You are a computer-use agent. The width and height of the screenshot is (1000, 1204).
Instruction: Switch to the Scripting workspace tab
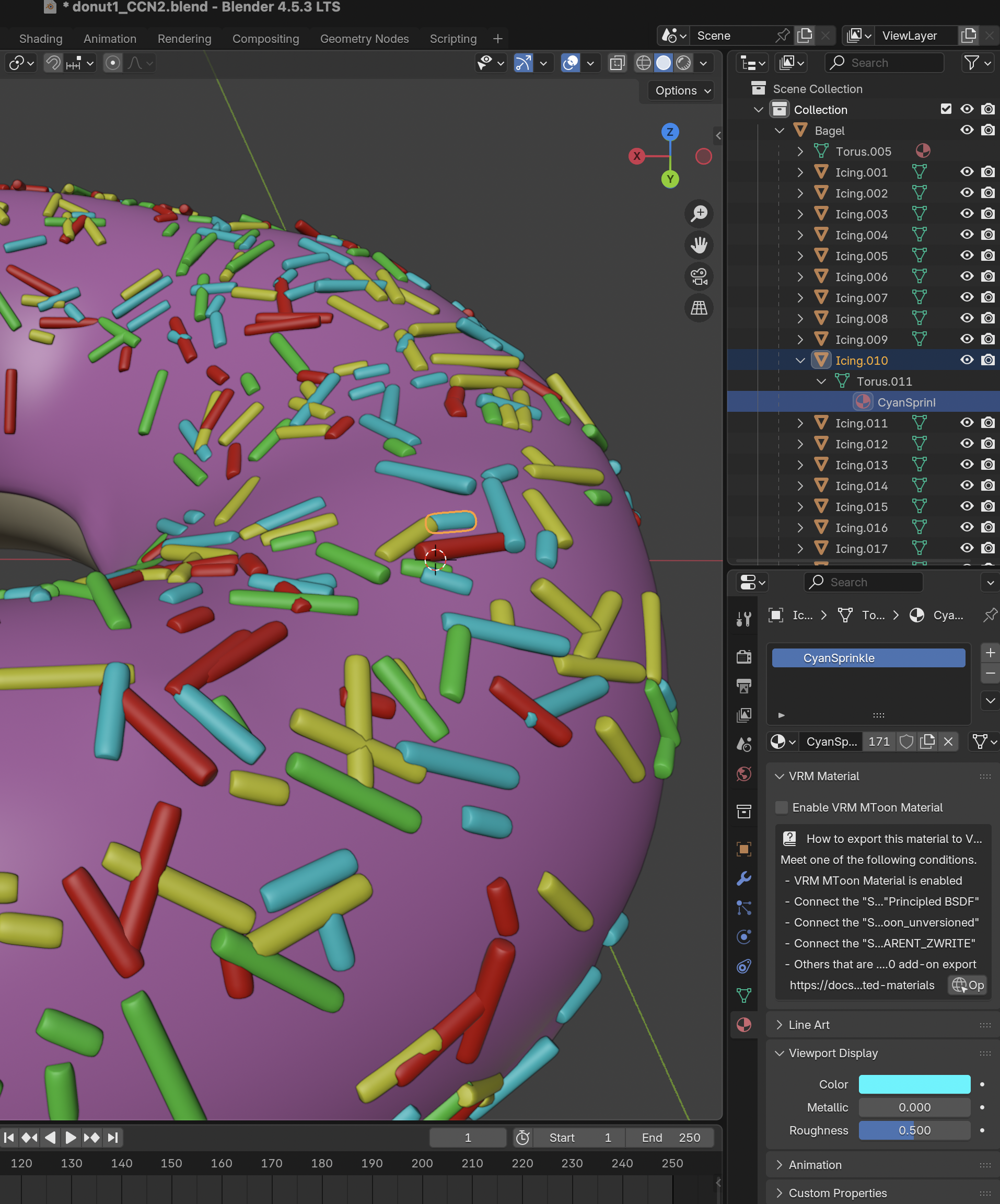pyautogui.click(x=453, y=39)
